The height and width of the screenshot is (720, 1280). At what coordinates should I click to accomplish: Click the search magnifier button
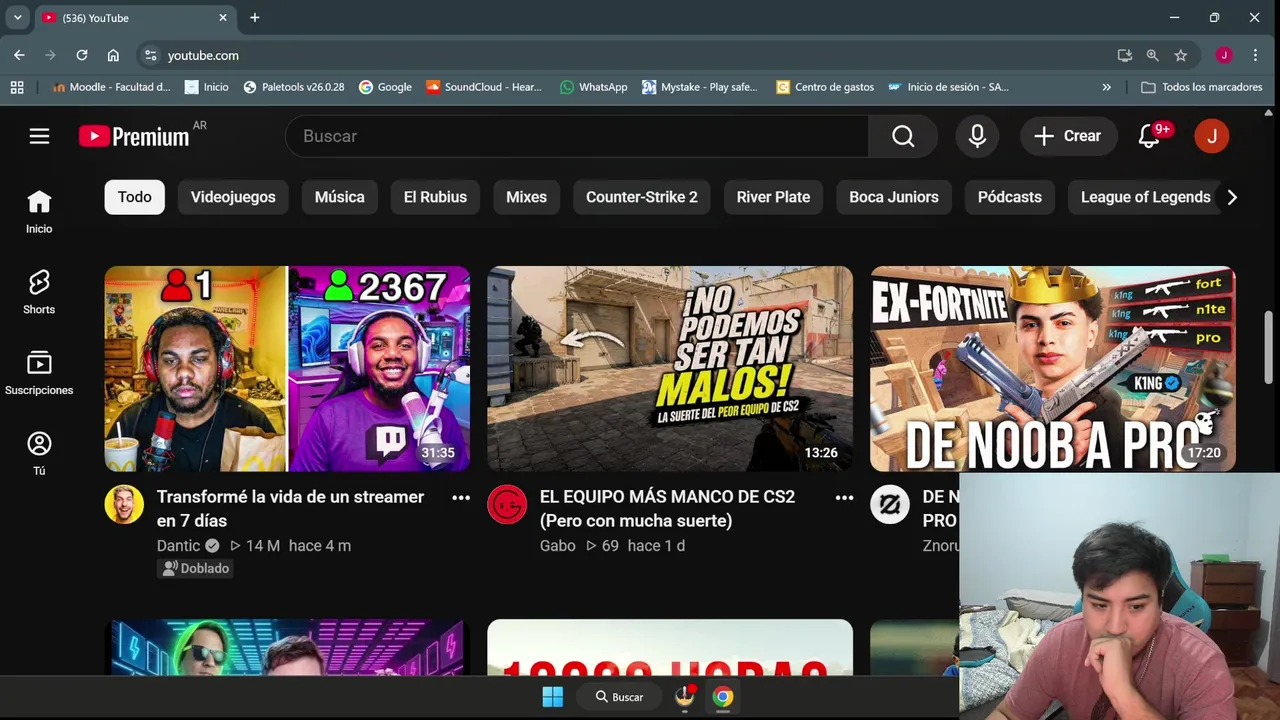903,136
